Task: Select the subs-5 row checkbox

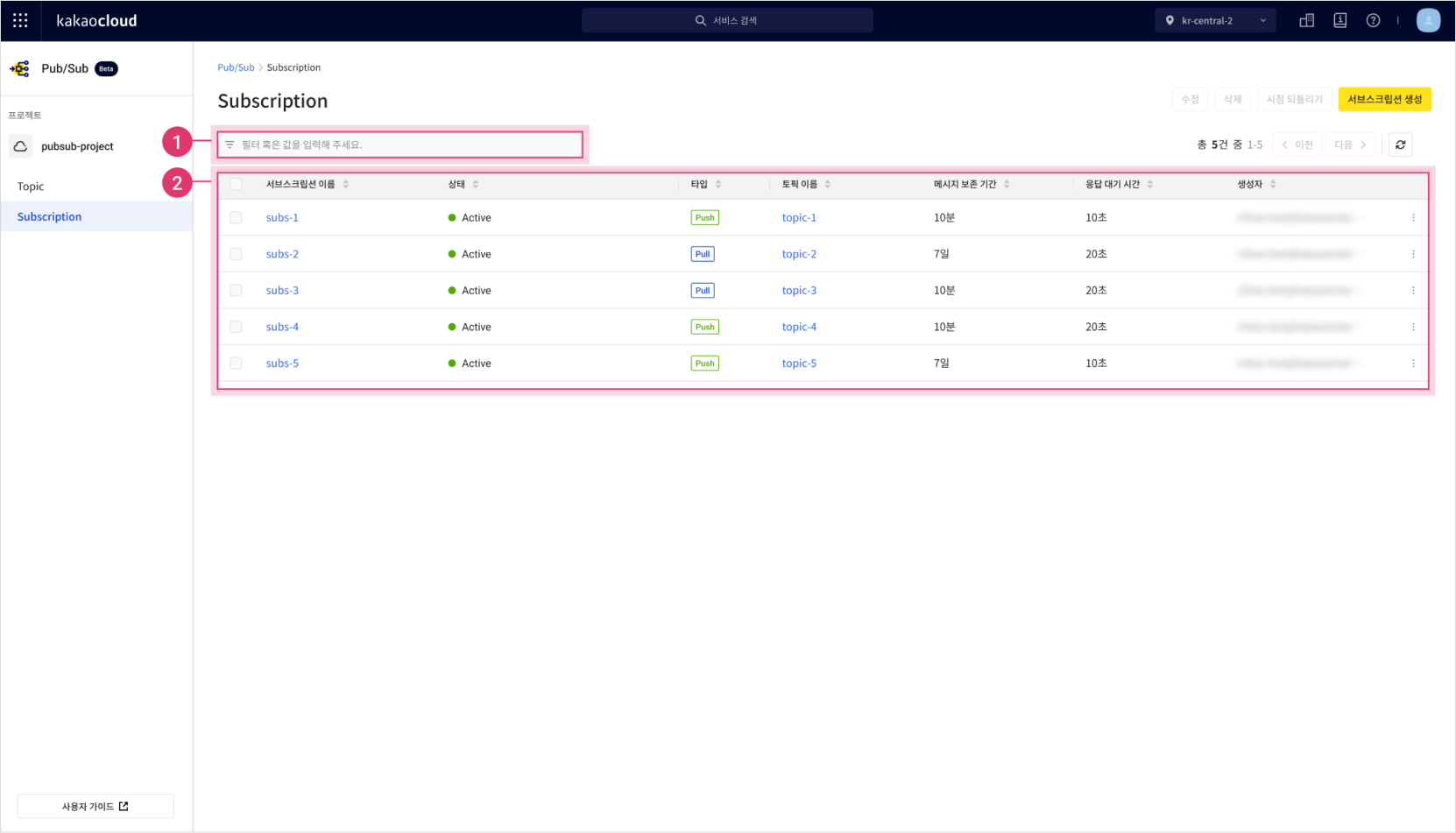Action: coord(236,363)
